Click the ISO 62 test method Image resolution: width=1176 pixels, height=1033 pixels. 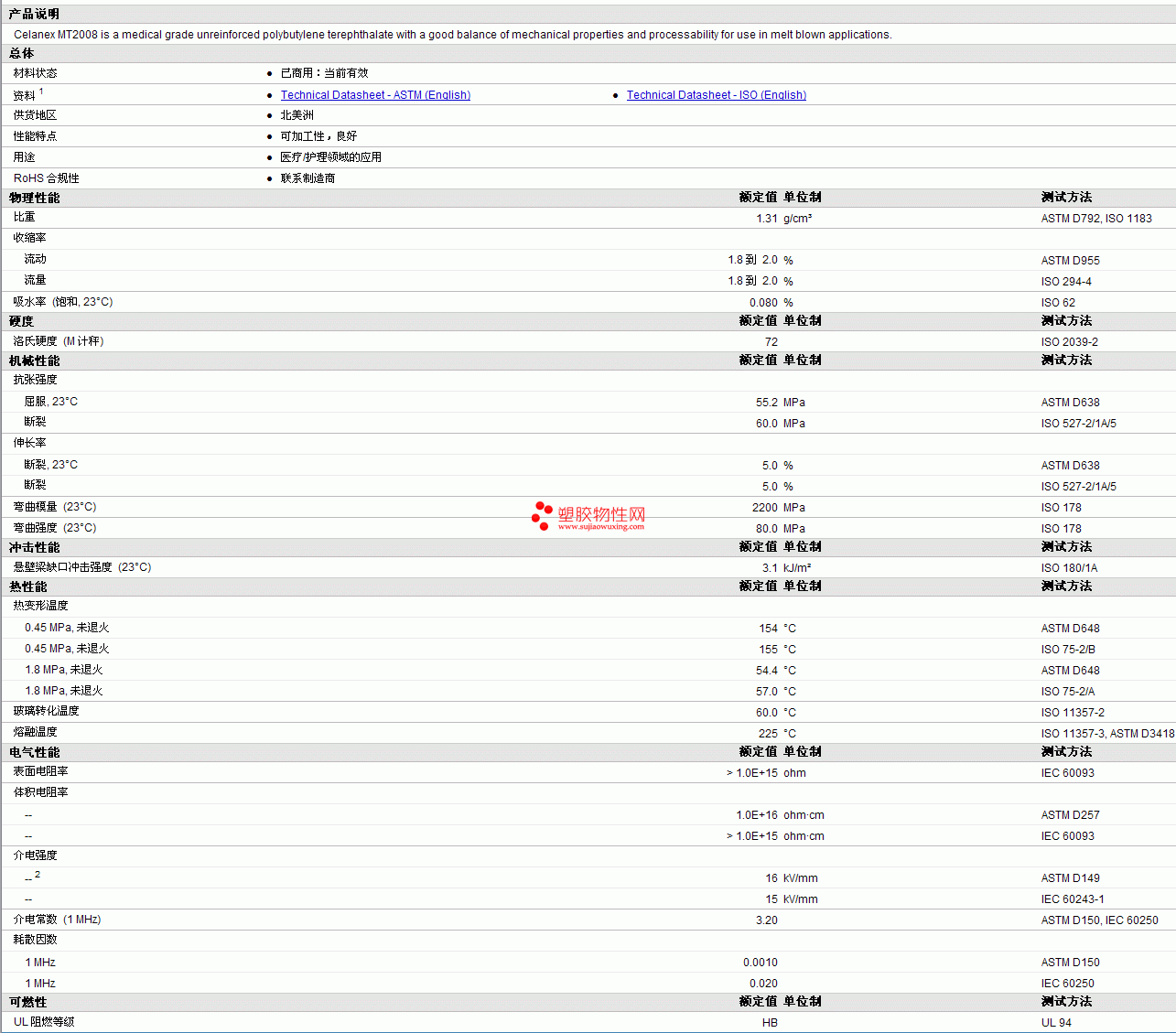(1058, 303)
